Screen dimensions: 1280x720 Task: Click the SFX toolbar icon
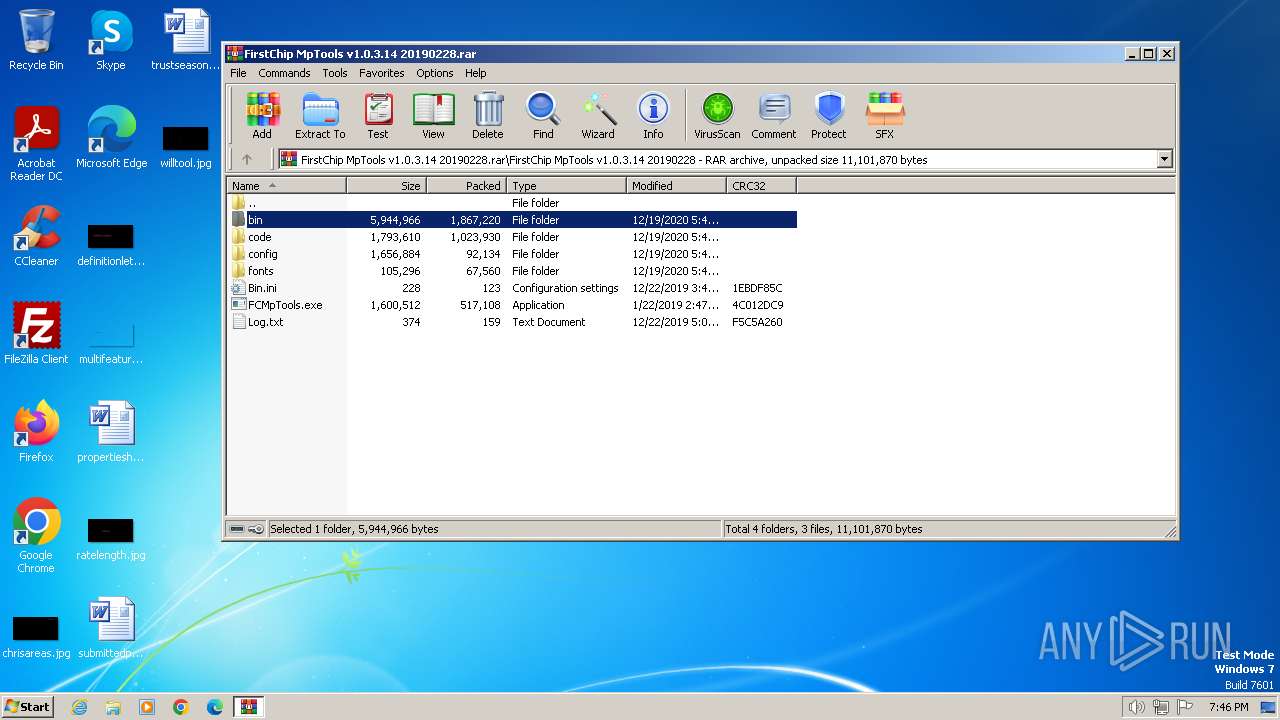[885, 115]
